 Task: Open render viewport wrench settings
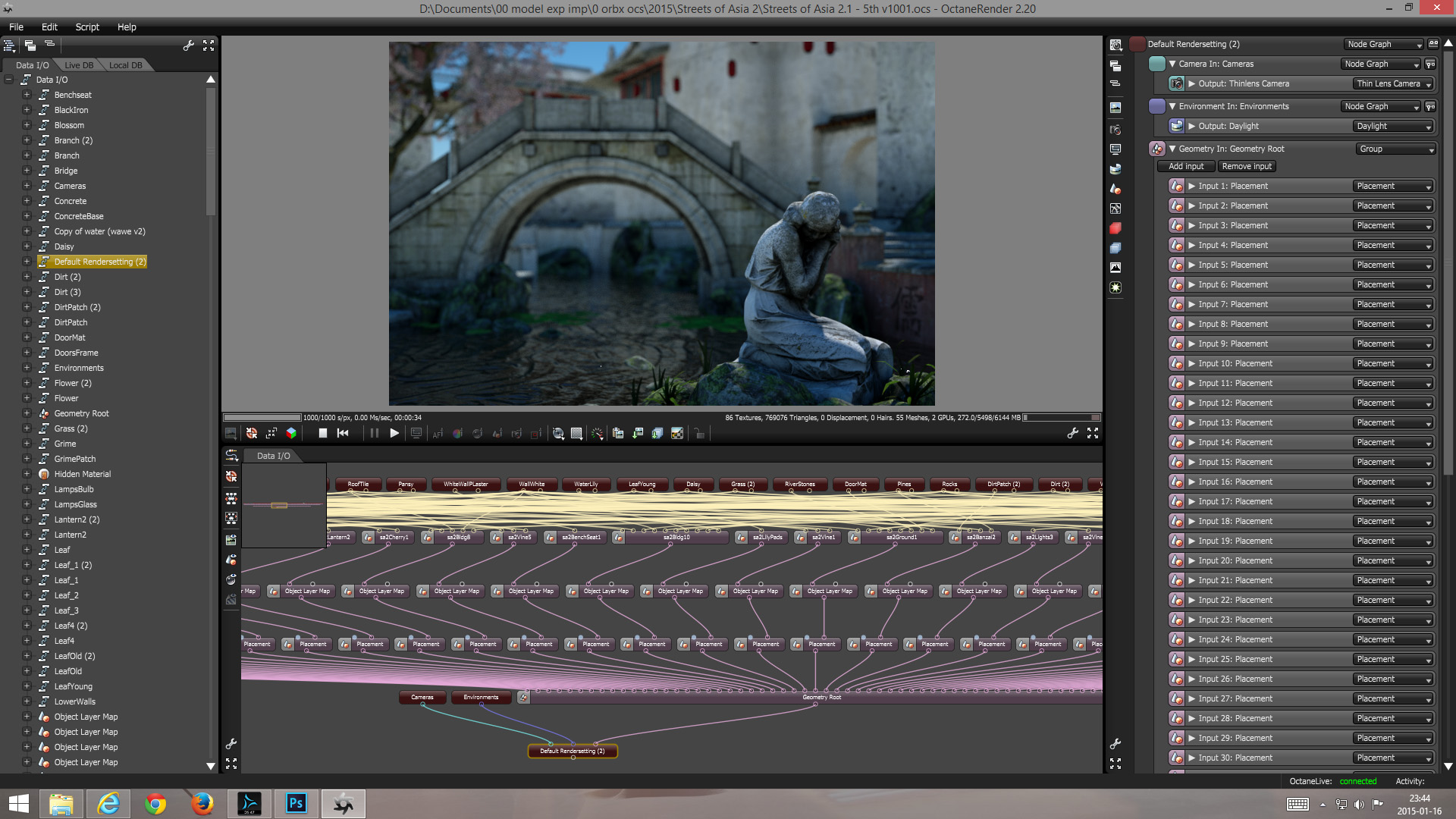pyautogui.click(x=1072, y=433)
